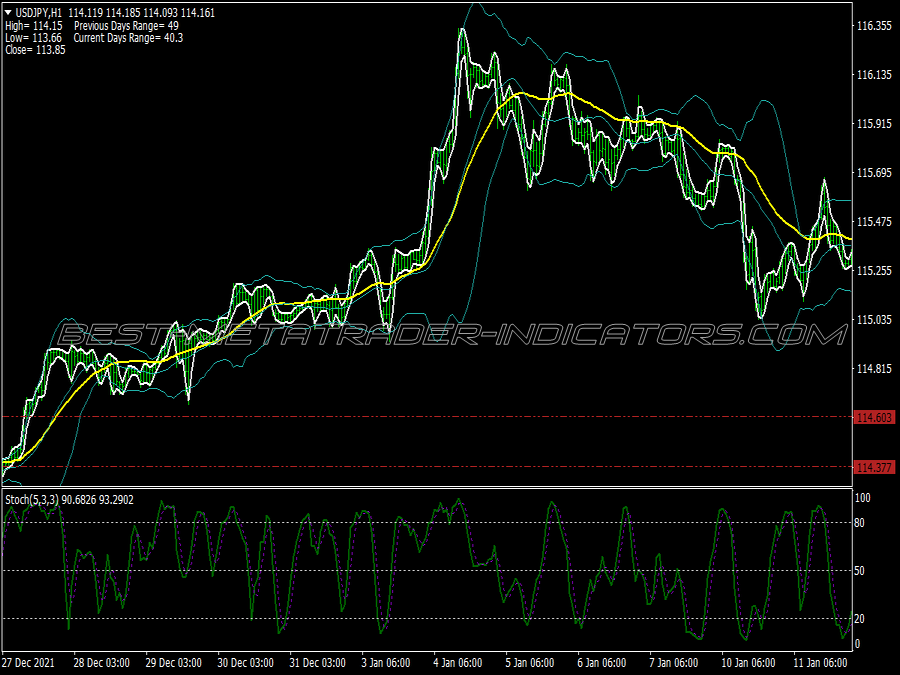900x675 pixels.
Task: Click the 30 Dec 03:00 time label
Action: [246, 663]
